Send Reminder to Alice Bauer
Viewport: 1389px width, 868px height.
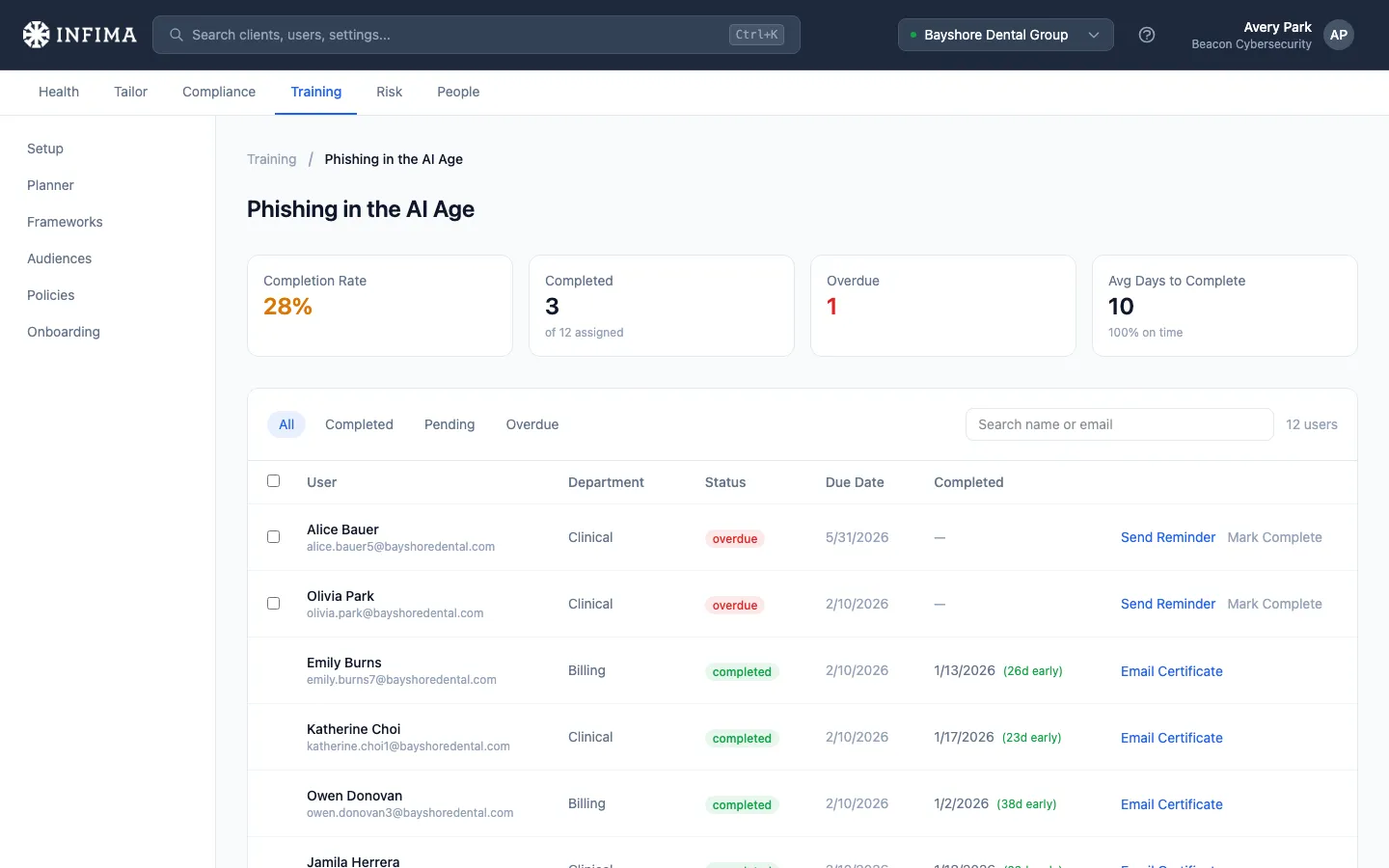pyautogui.click(x=1168, y=537)
